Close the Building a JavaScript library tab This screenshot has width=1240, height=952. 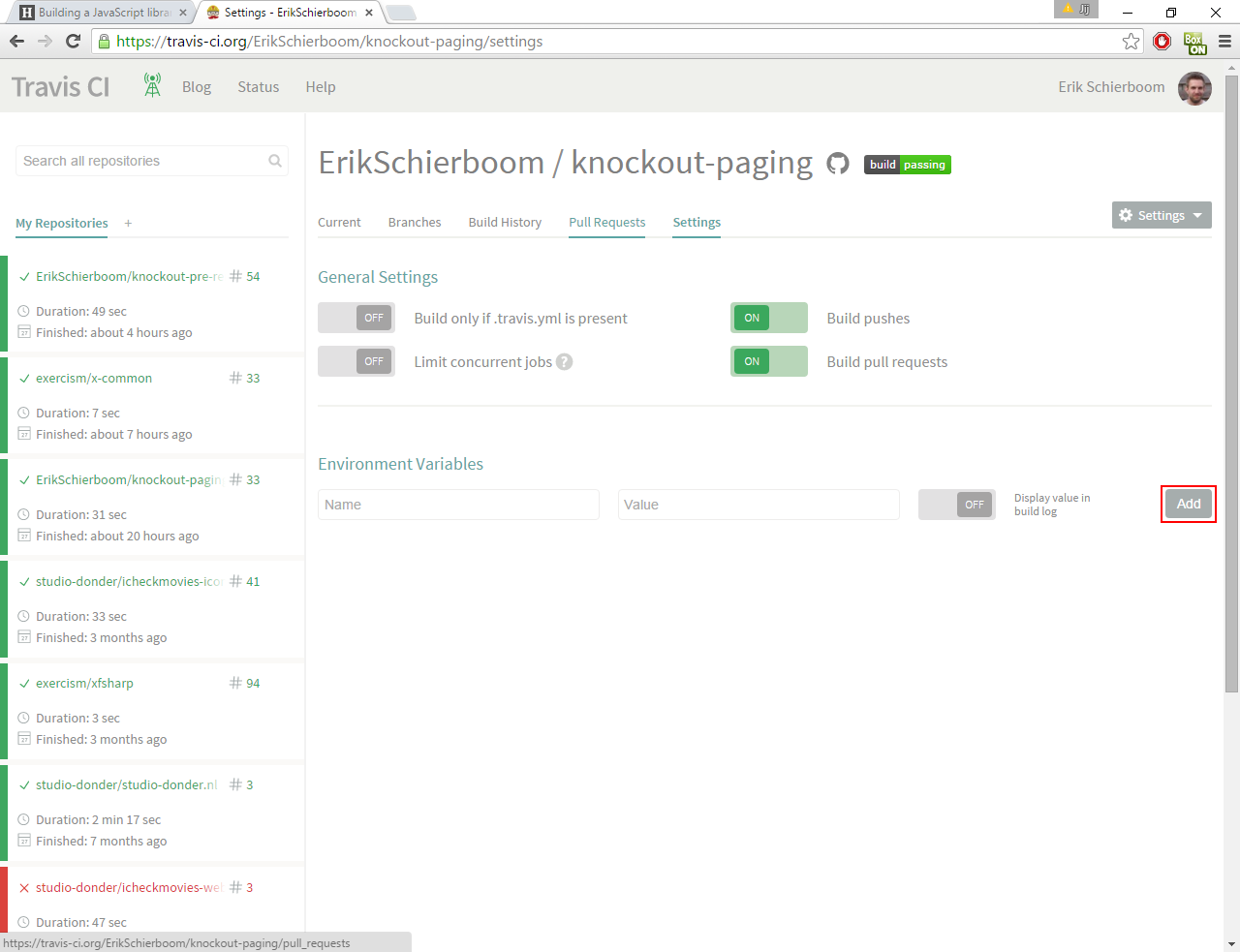point(182,13)
